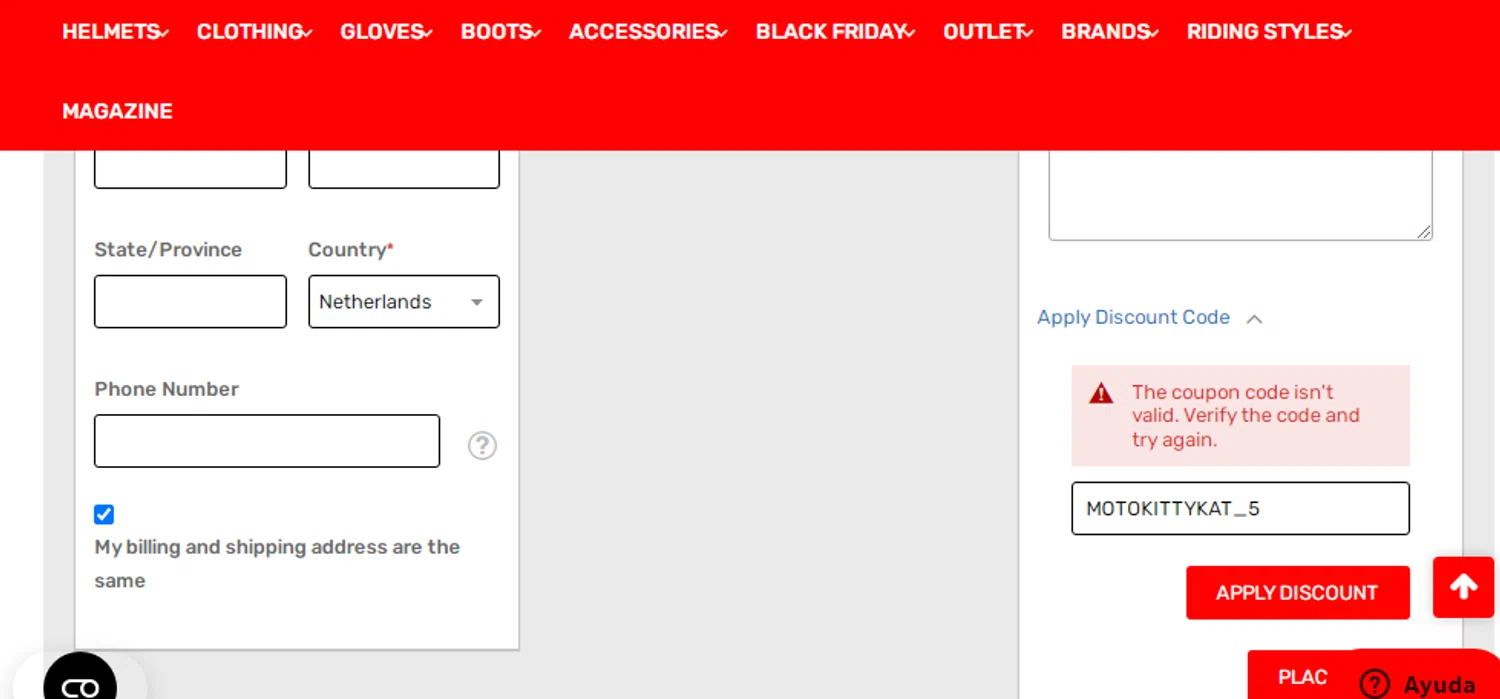Open the Gloves menu

pyautogui.click(x=386, y=32)
